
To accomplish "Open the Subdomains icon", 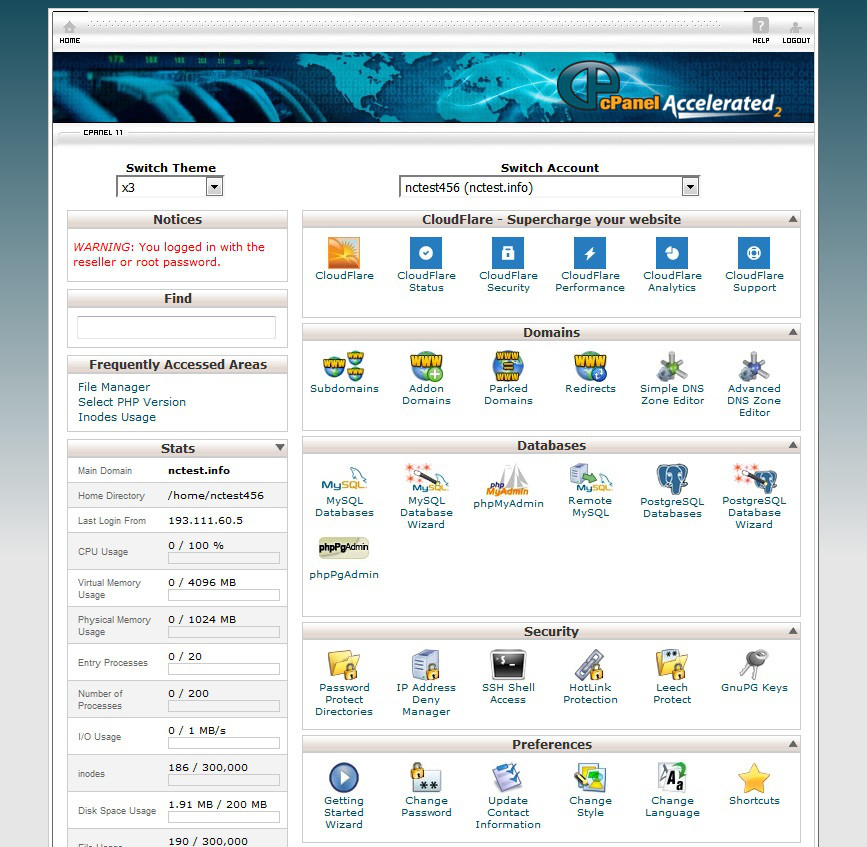I will (x=343, y=366).
